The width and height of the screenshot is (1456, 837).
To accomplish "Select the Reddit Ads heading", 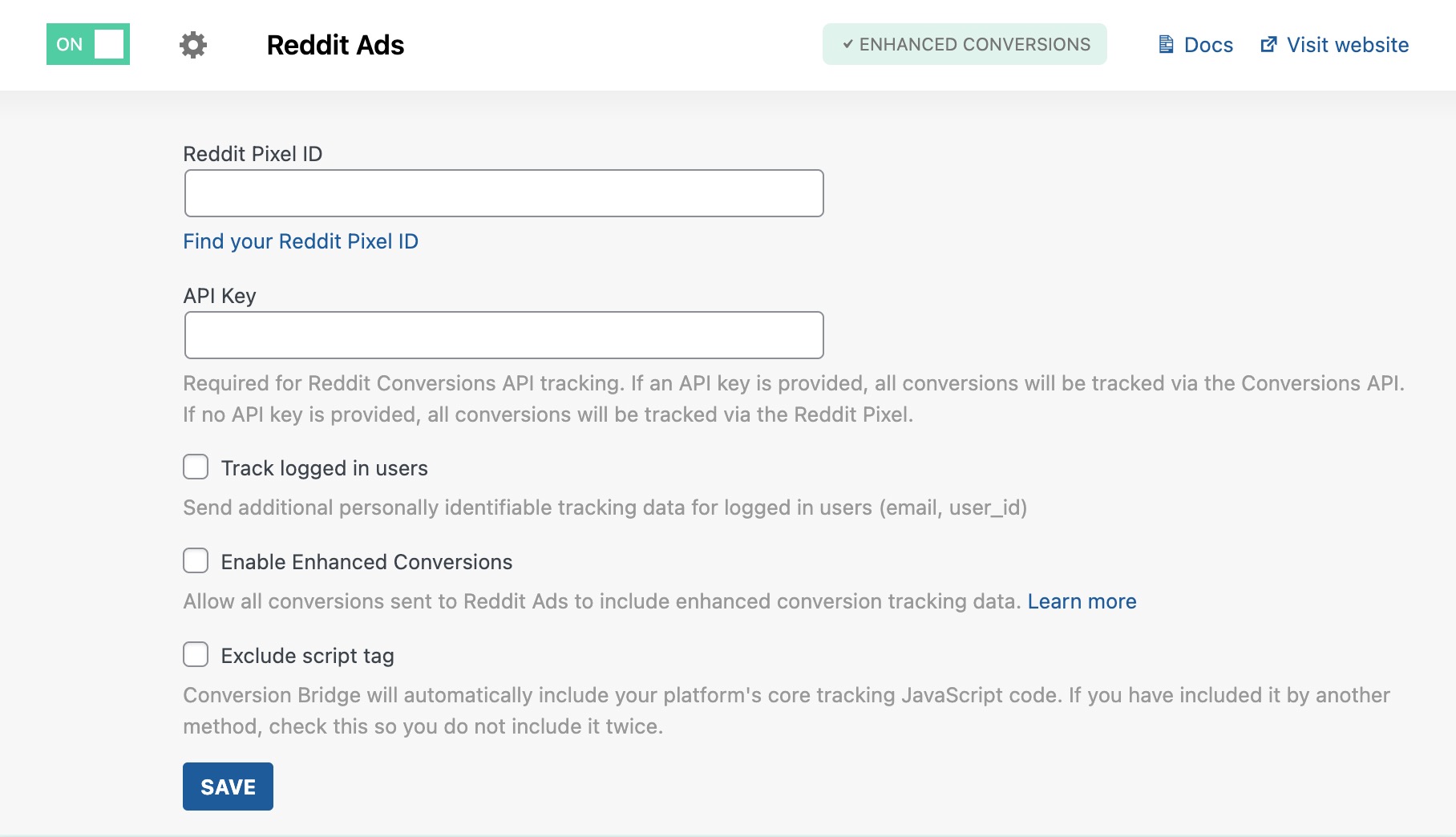I will pyautogui.click(x=334, y=45).
